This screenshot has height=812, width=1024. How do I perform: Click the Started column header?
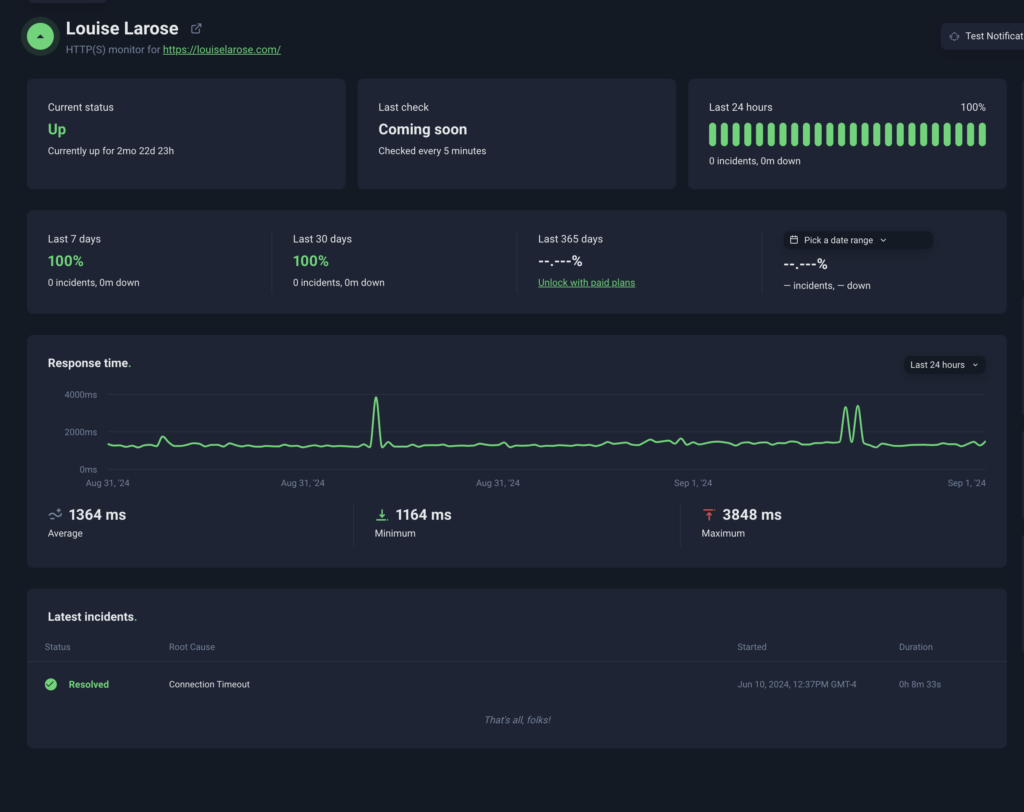[751, 647]
